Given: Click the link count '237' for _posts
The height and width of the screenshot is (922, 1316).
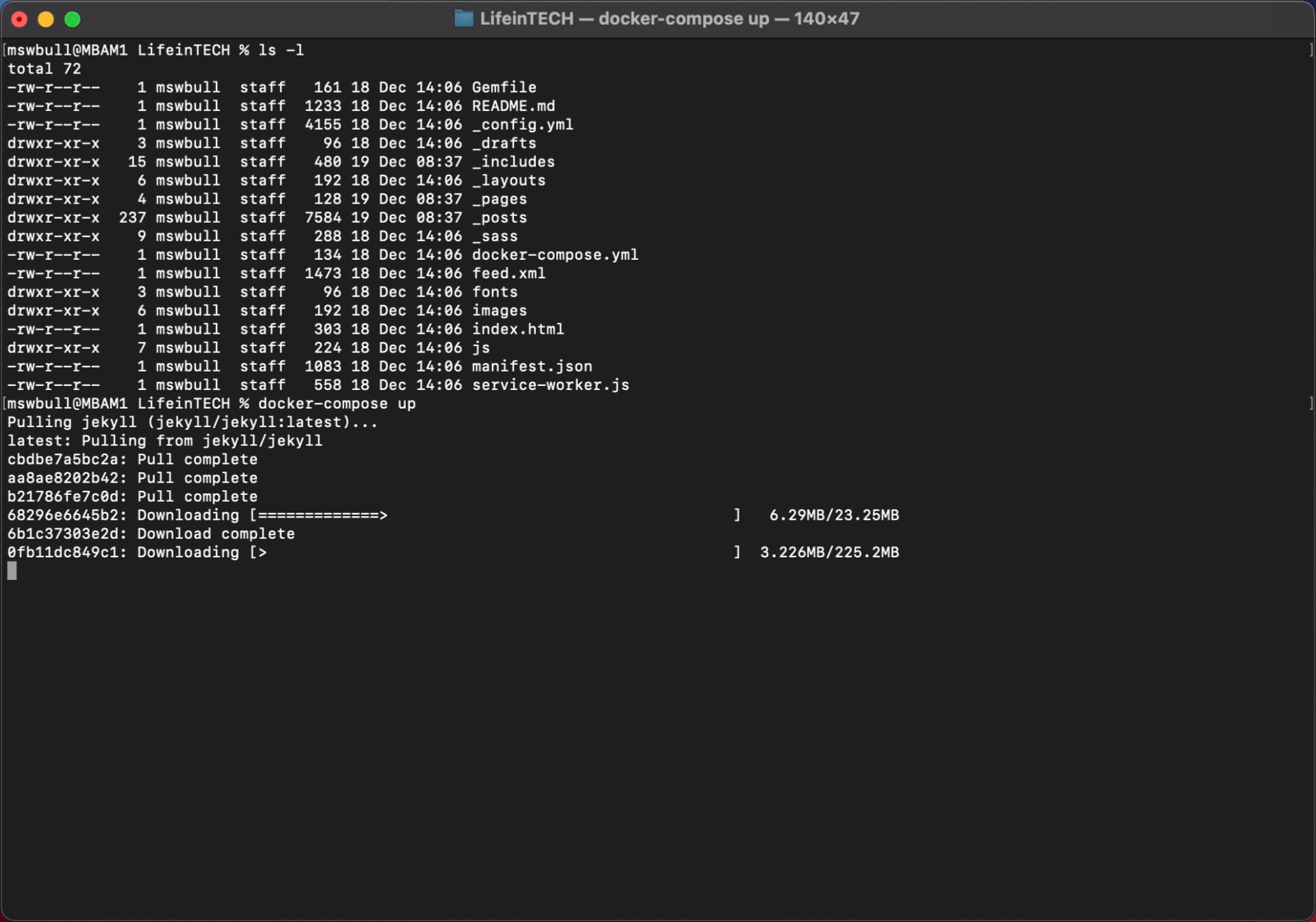Looking at the screenshot, I should tap(132, 217).
